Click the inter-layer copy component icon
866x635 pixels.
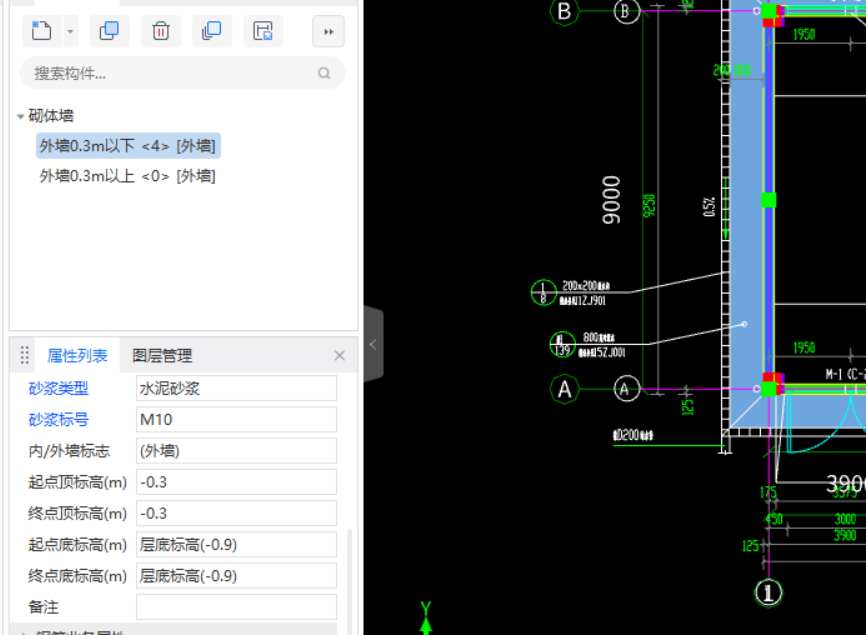pyautogui.click(x=212, y=31)
